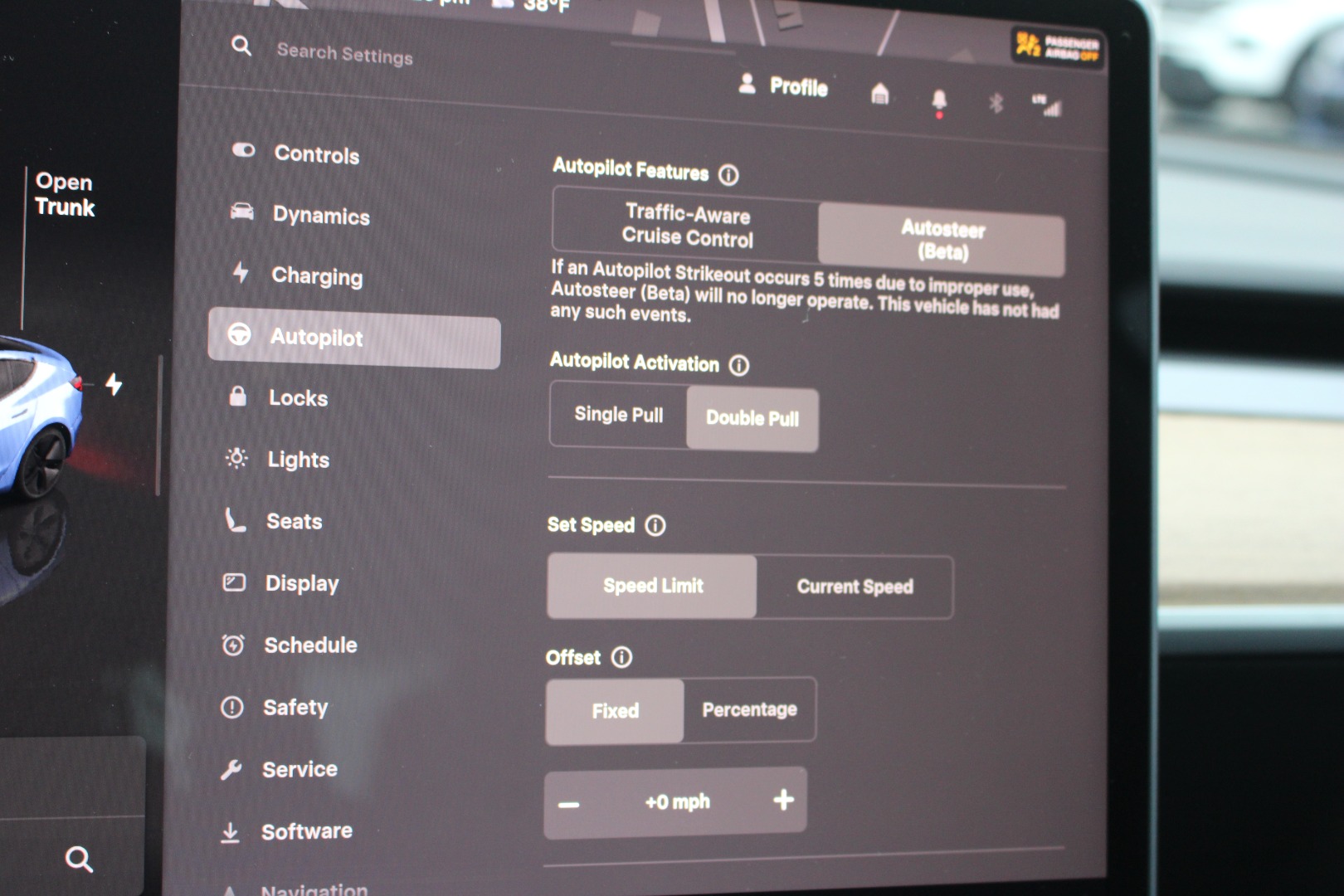Tap the magnifier icon at bottom left
The width and height of the screenshot is (1344, 896).
click(x=79, y=859)
